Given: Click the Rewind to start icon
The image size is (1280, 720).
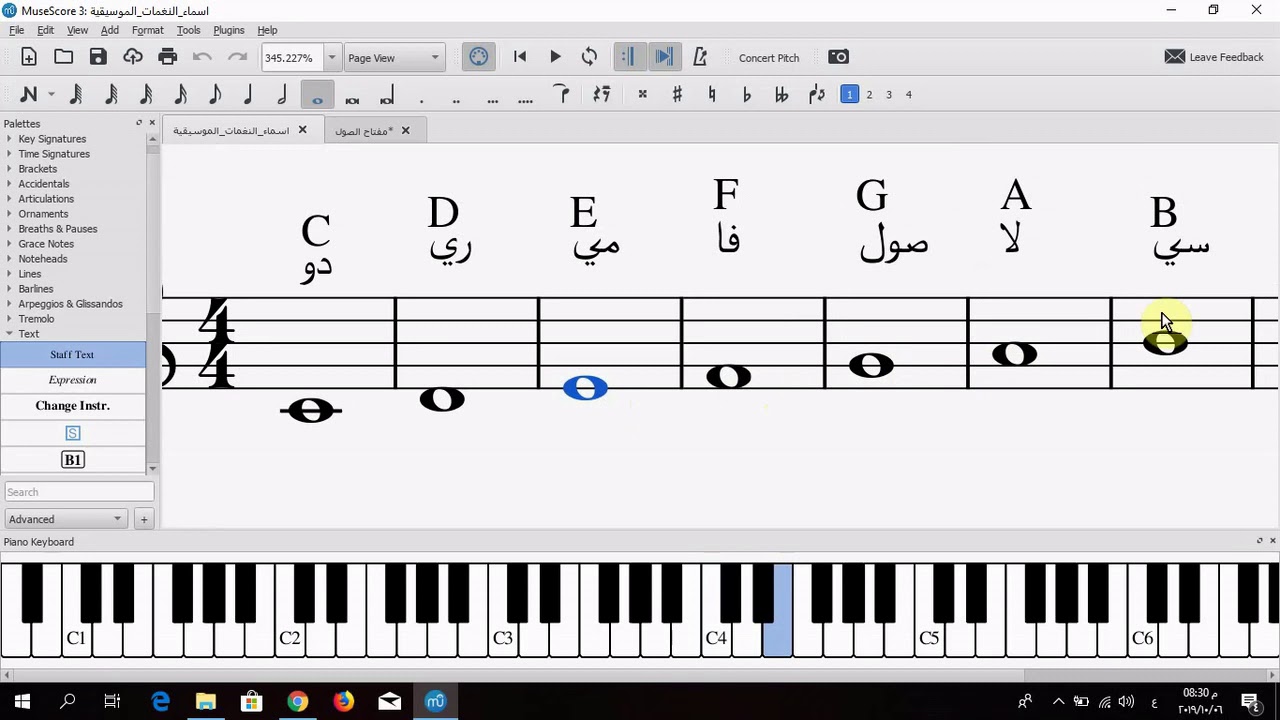Looking at the screenshot, I should (520, 57).
